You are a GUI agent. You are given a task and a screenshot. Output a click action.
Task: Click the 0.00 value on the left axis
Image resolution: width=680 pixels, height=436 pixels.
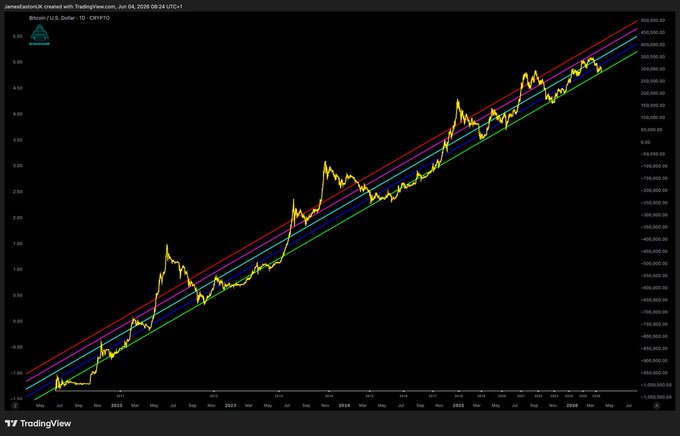pos(17,321)
